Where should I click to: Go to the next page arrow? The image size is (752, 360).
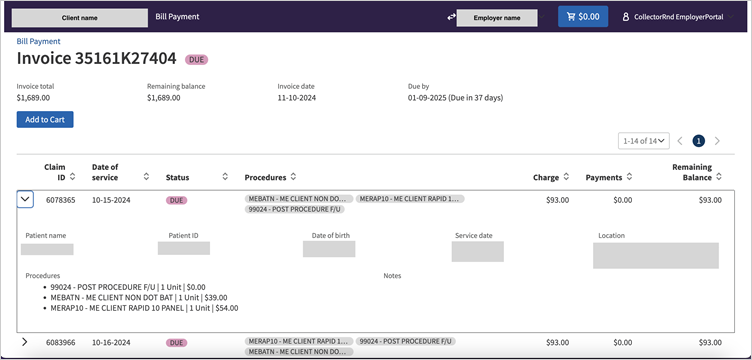pyautogui.click(x=717, y=141)
